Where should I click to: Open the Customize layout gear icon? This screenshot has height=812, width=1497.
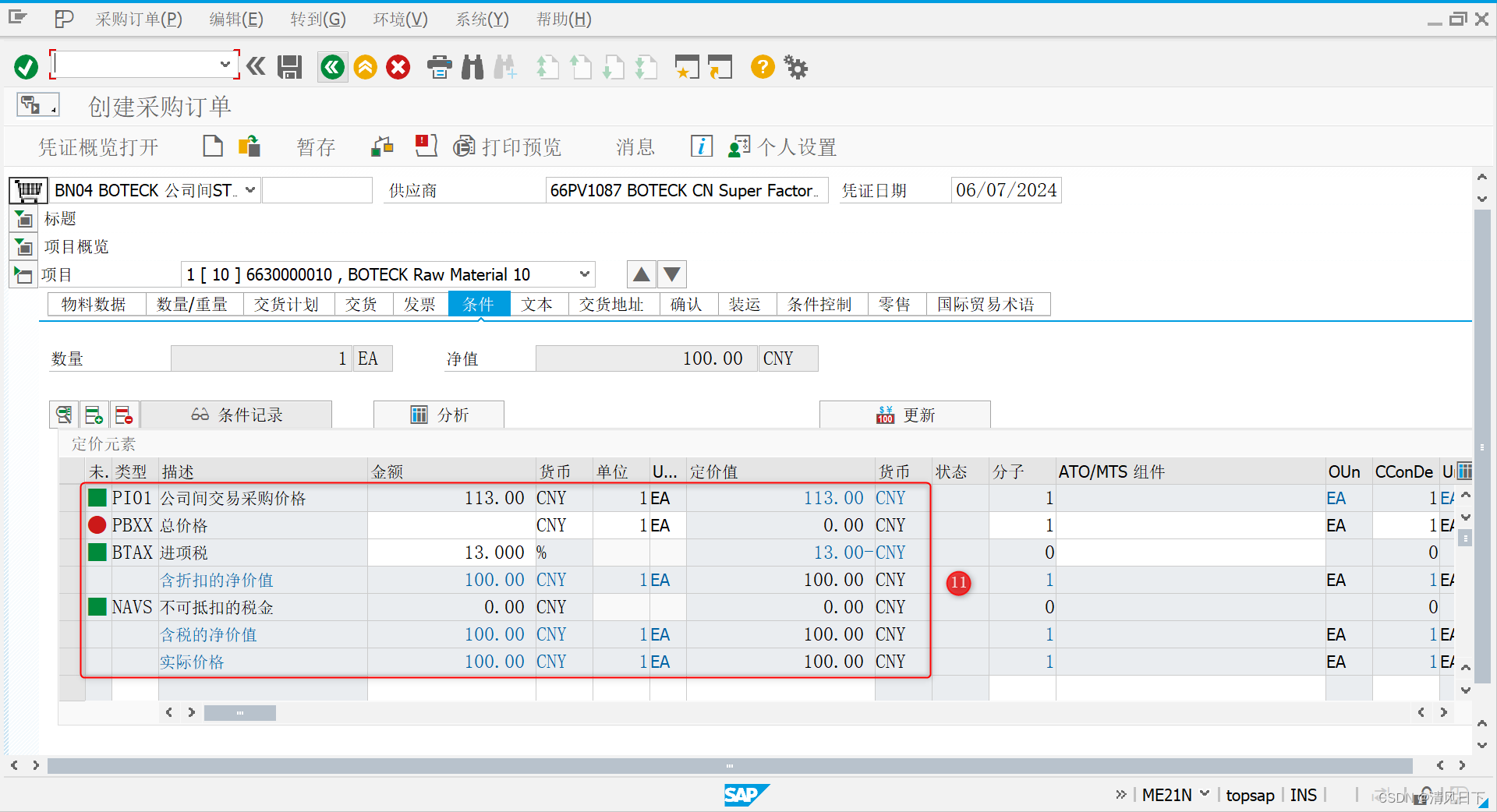(796, 67)
